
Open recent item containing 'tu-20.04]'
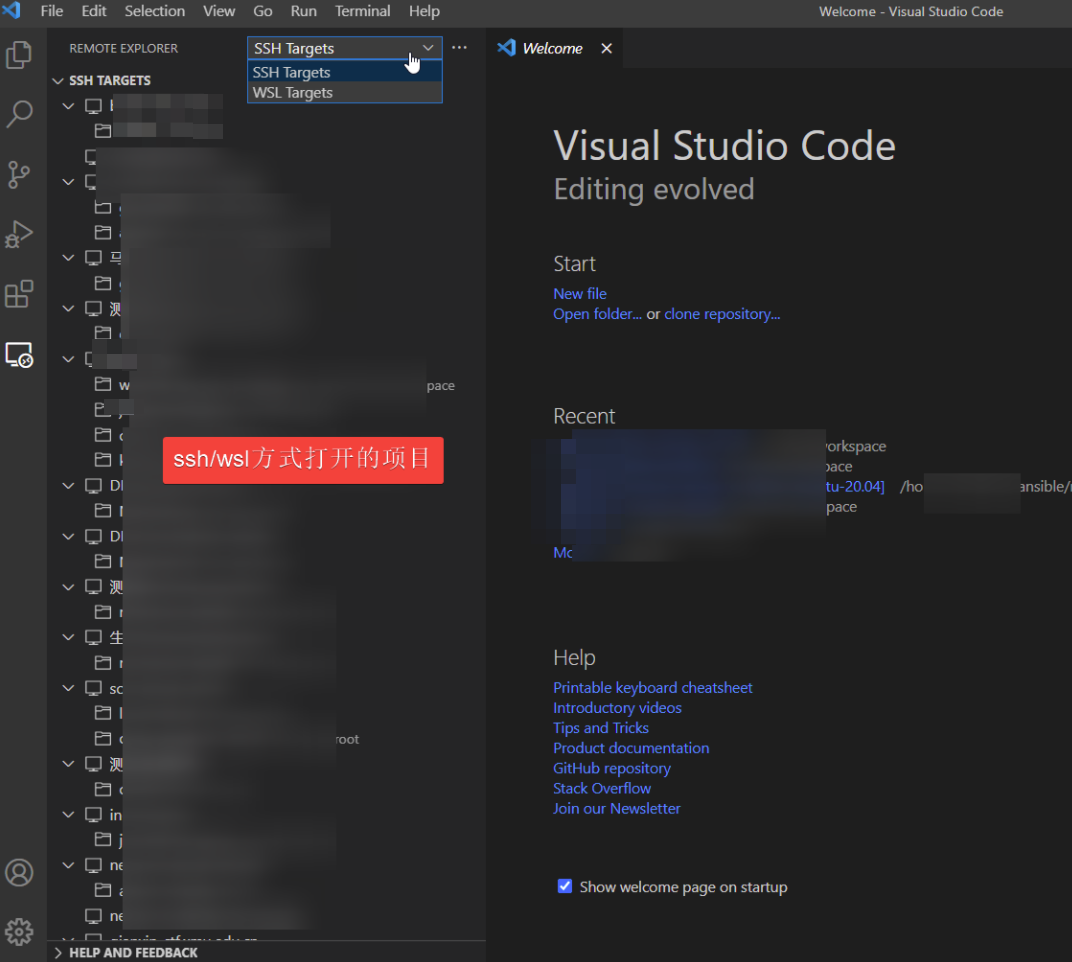click(855, 486)
